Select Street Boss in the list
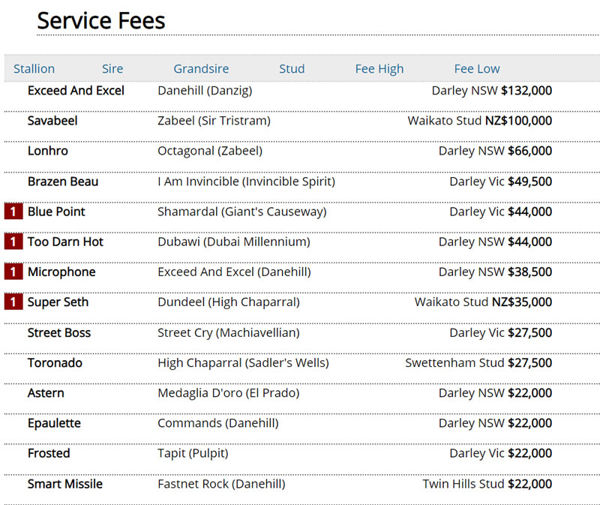The image size is (600, 505). pyautogui.click(x=59, y=333)
